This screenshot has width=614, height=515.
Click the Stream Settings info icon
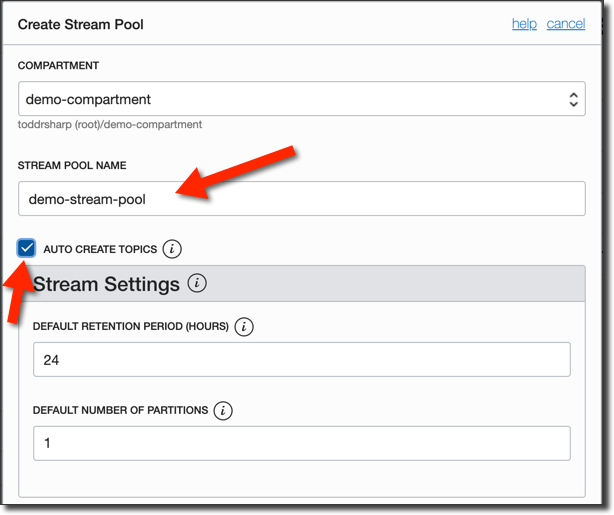pyautogui.click(x=197, y=283)
